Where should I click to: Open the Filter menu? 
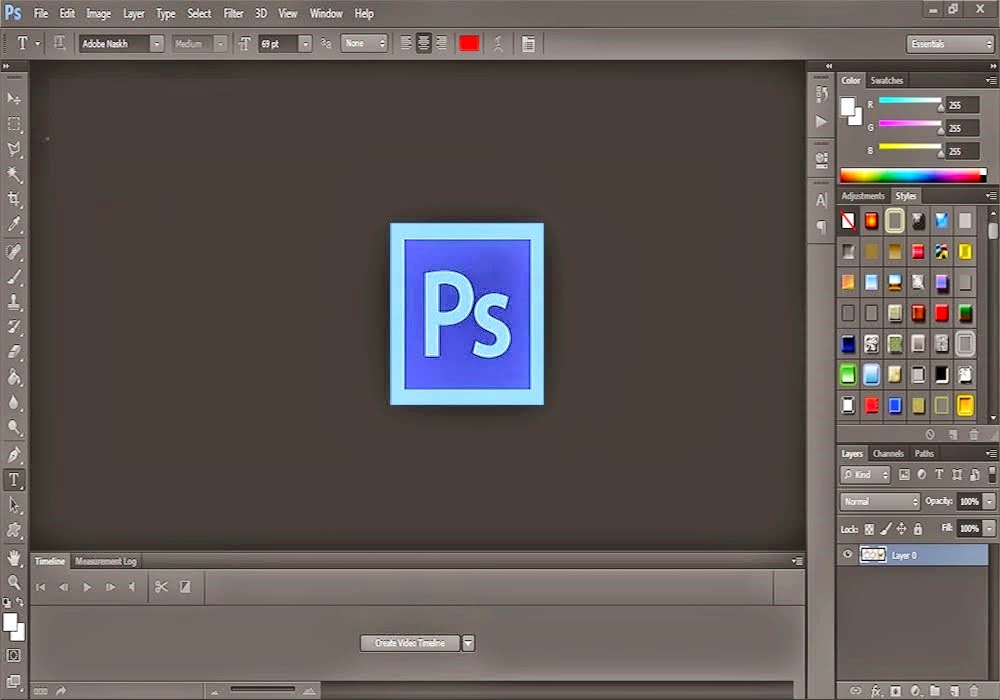click(233, 13)
